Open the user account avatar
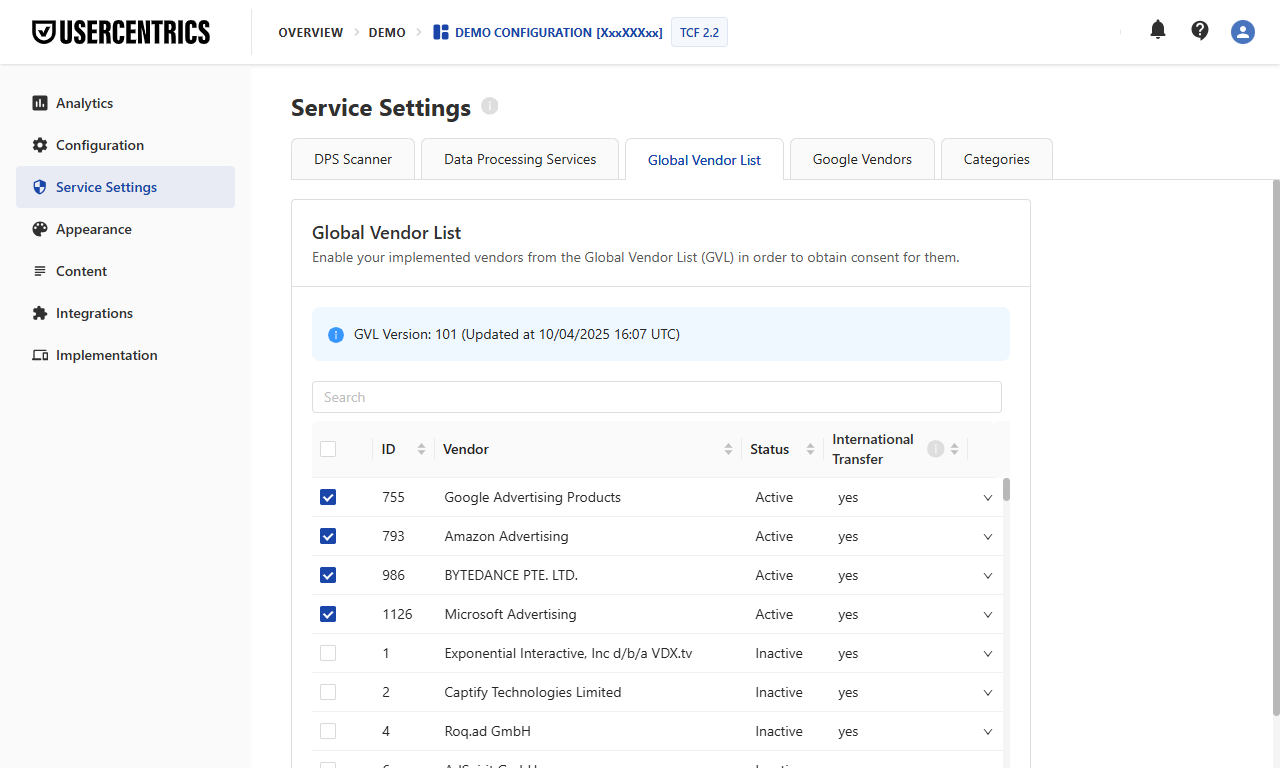This screenshot has height=768, width=1280. [1243, 32]
